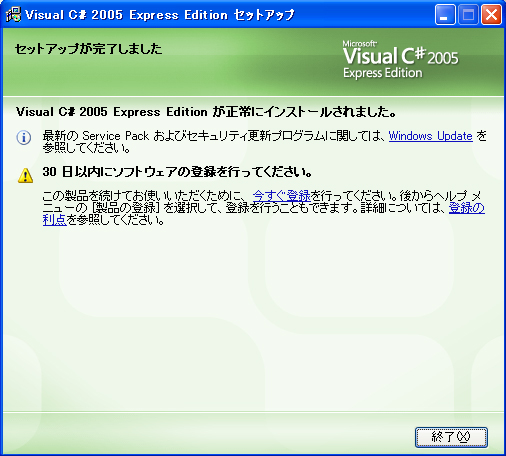Click the セットアップが完了しました header text
Screen dimensions: 506x456
coord(88,49)
